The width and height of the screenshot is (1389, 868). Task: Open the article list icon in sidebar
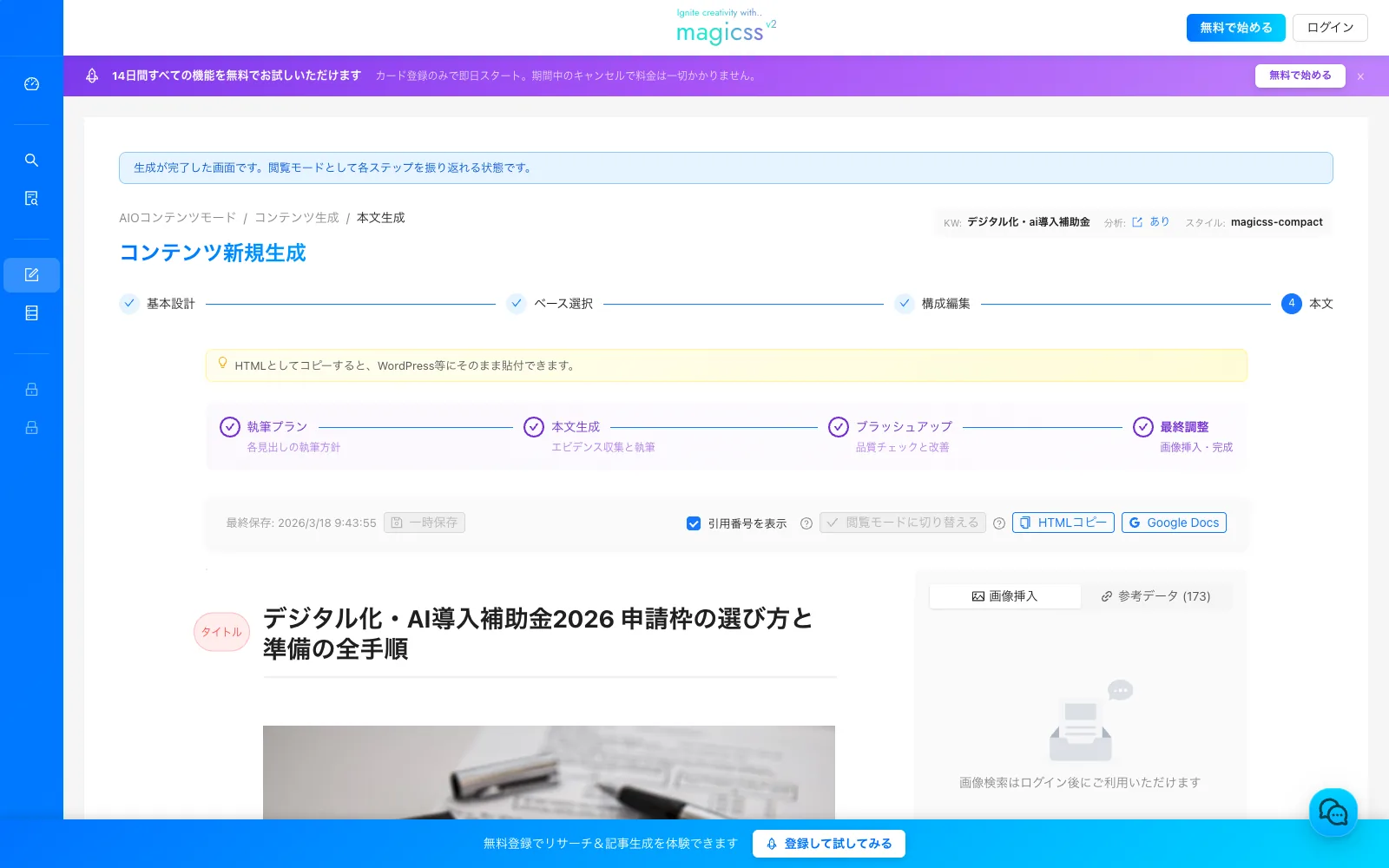click(x=31, y=313)
